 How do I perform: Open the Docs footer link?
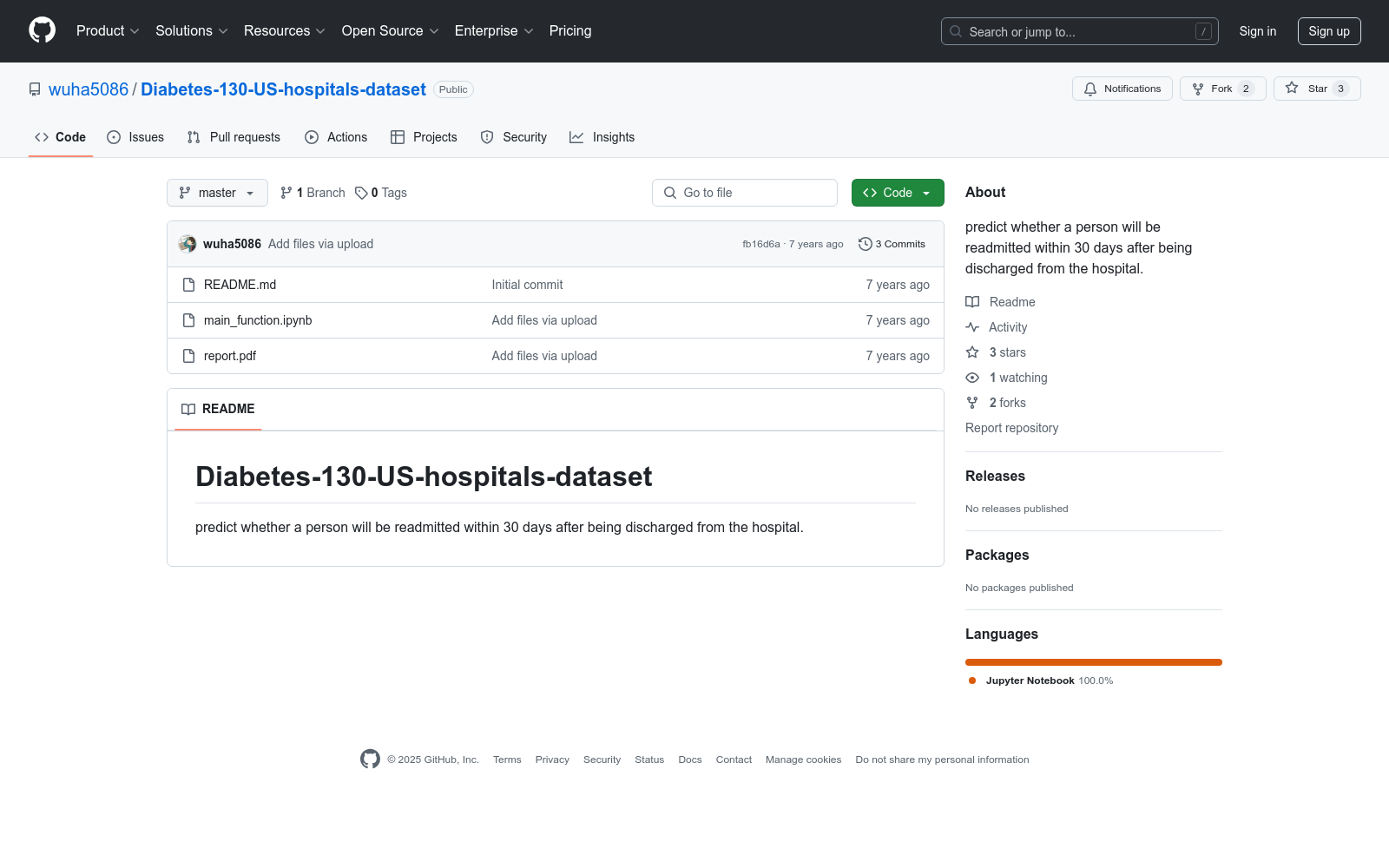pos(690,759)
